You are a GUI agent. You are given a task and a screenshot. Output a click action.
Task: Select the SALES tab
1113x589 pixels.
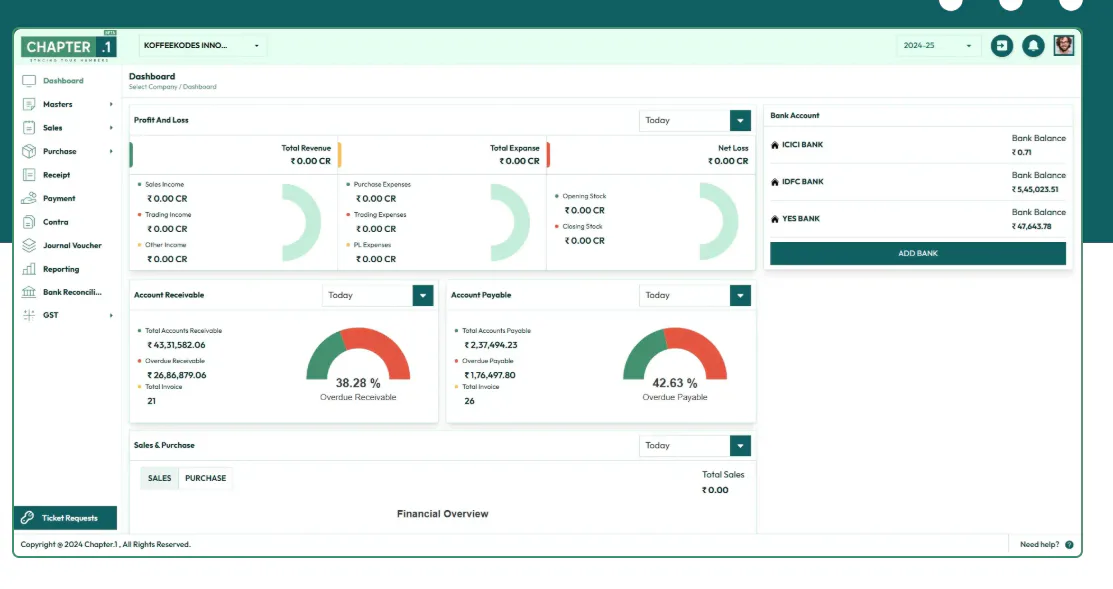coord(159,478)
